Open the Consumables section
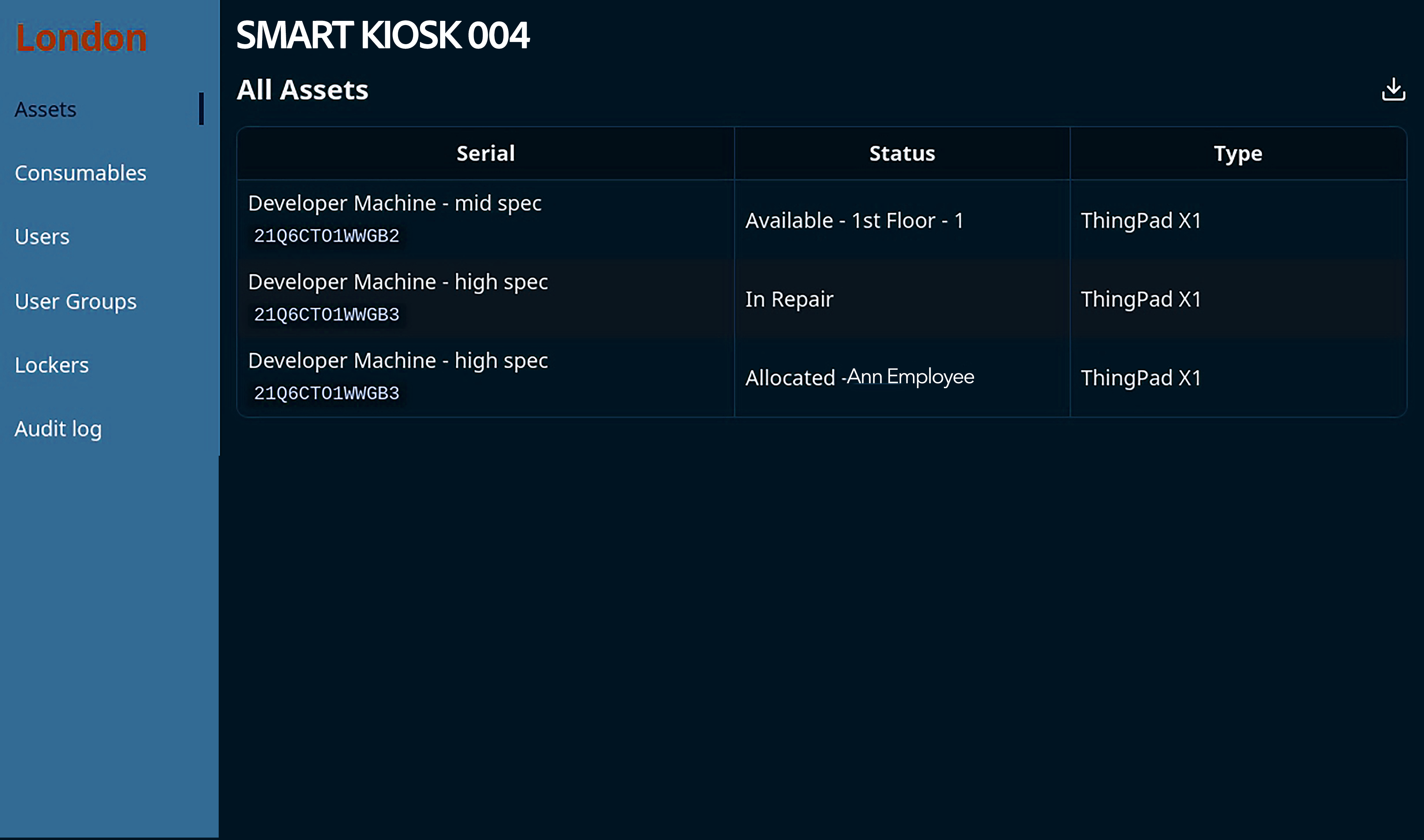 (81, 173)
